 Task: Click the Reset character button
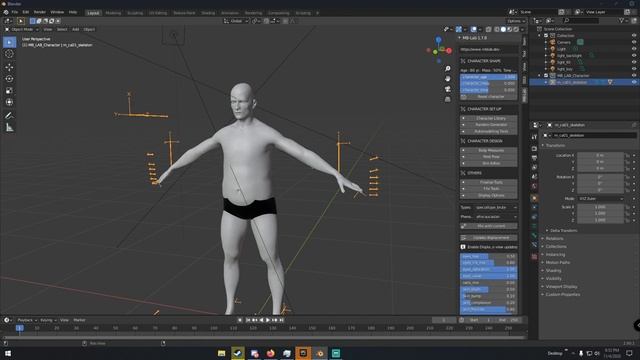pos(489,97)
